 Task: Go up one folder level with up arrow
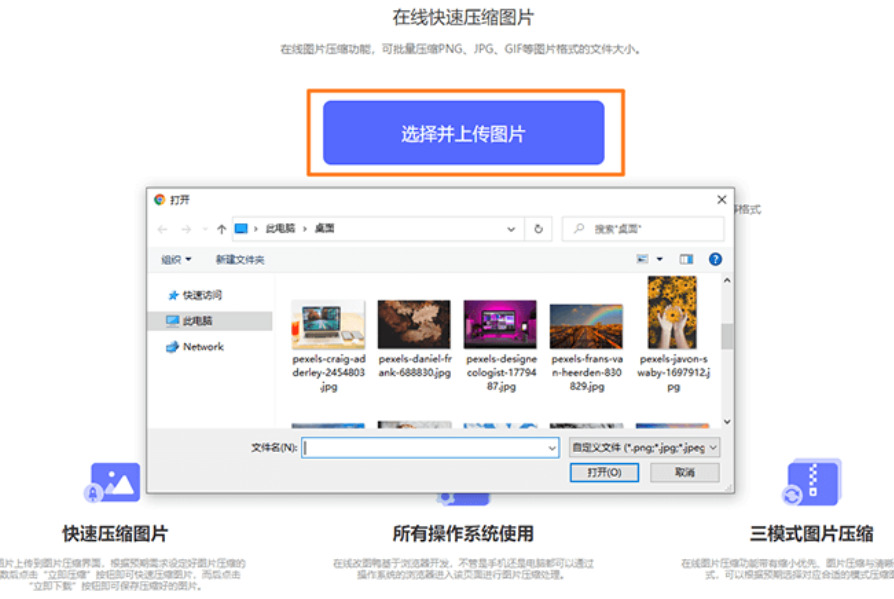tap(221, 229)
